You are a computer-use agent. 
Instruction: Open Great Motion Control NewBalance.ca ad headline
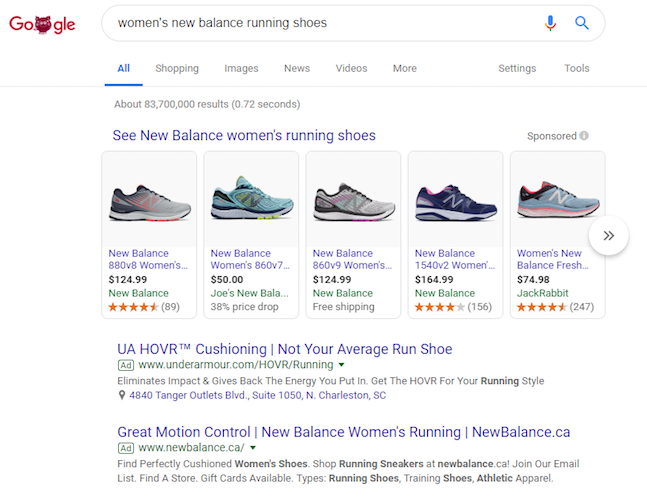pos(344,432)
